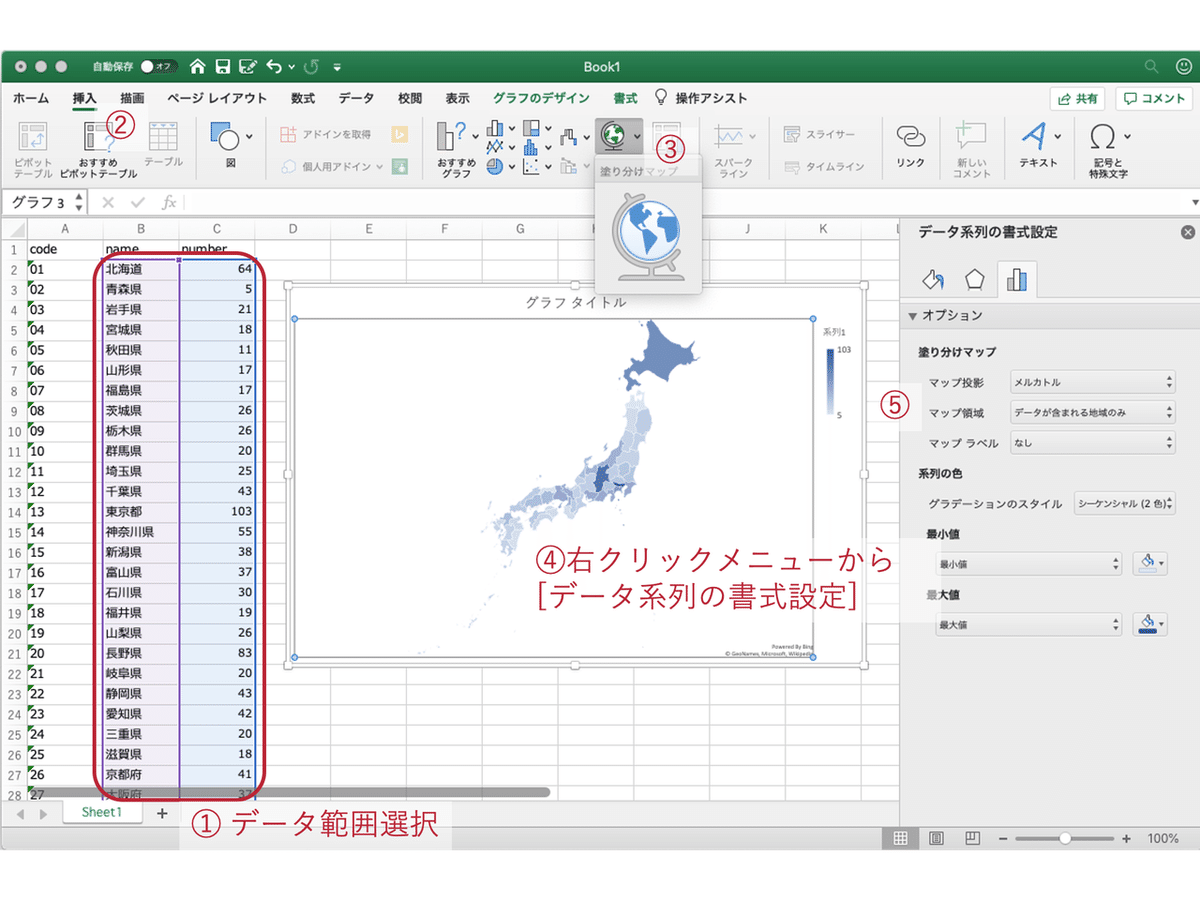Click the リンク link icon

(x=910, y=137)
